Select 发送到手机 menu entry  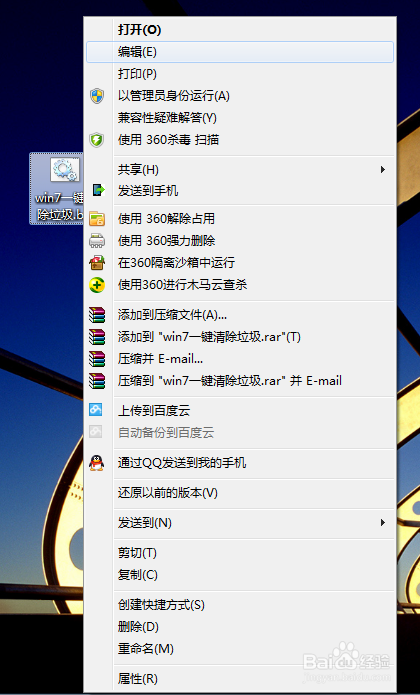(x=240, y=191)
